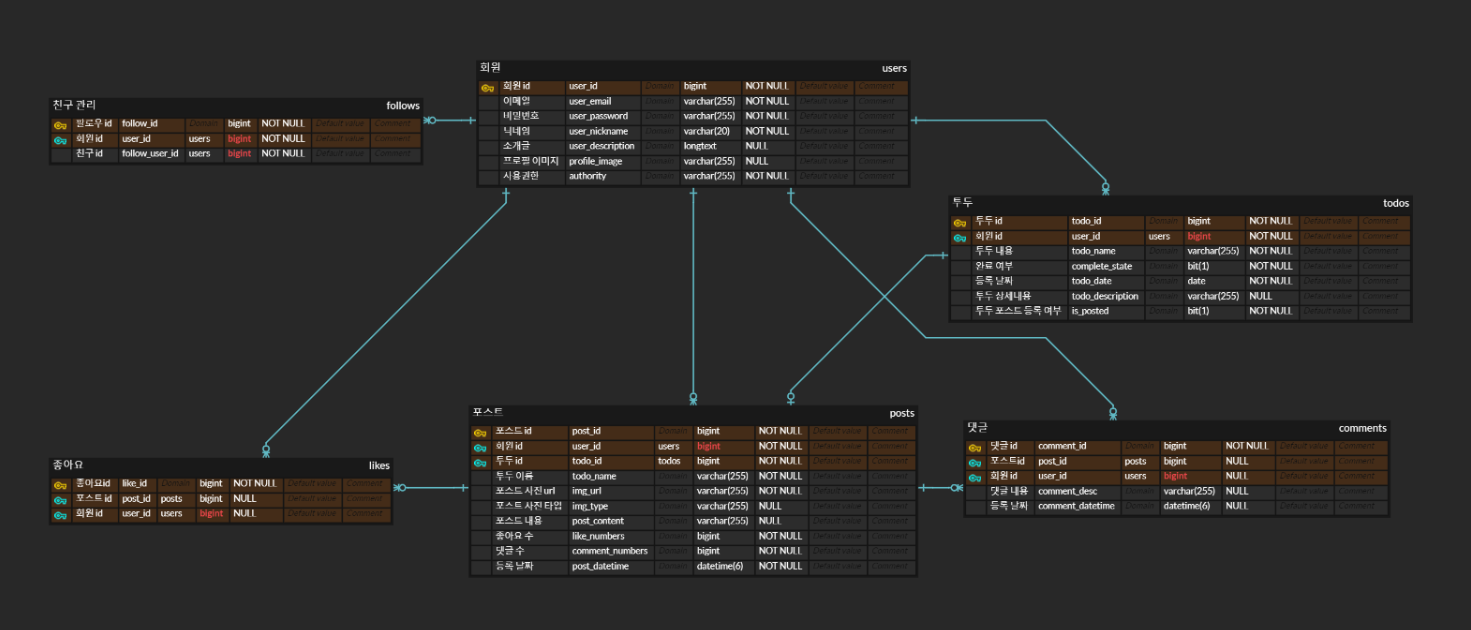Click the 'follows' table name header
This screenshot has height=630, width=1471.
[x=403, y=105]
